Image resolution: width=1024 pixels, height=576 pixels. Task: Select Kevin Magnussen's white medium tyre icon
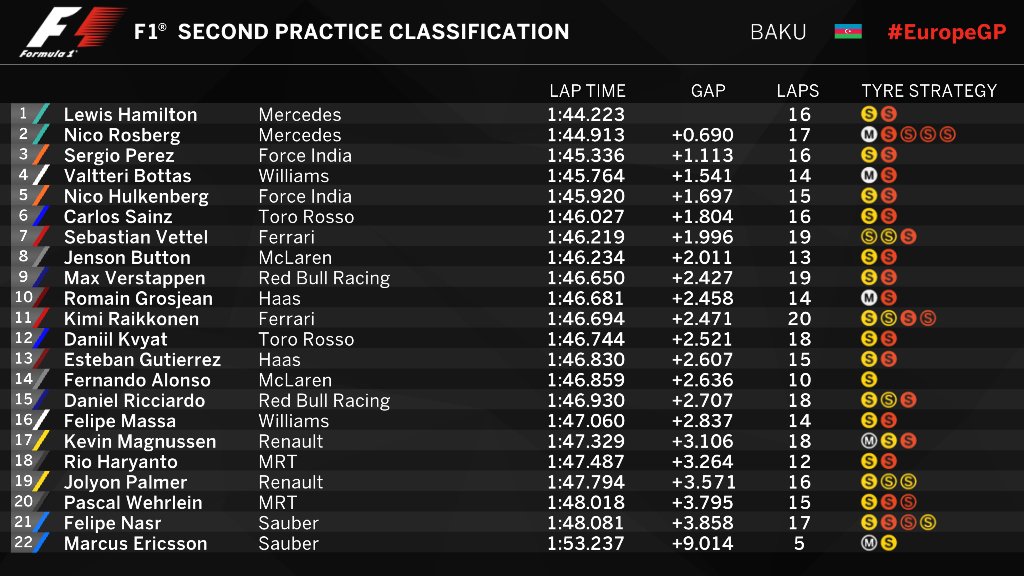coord(869,441)
